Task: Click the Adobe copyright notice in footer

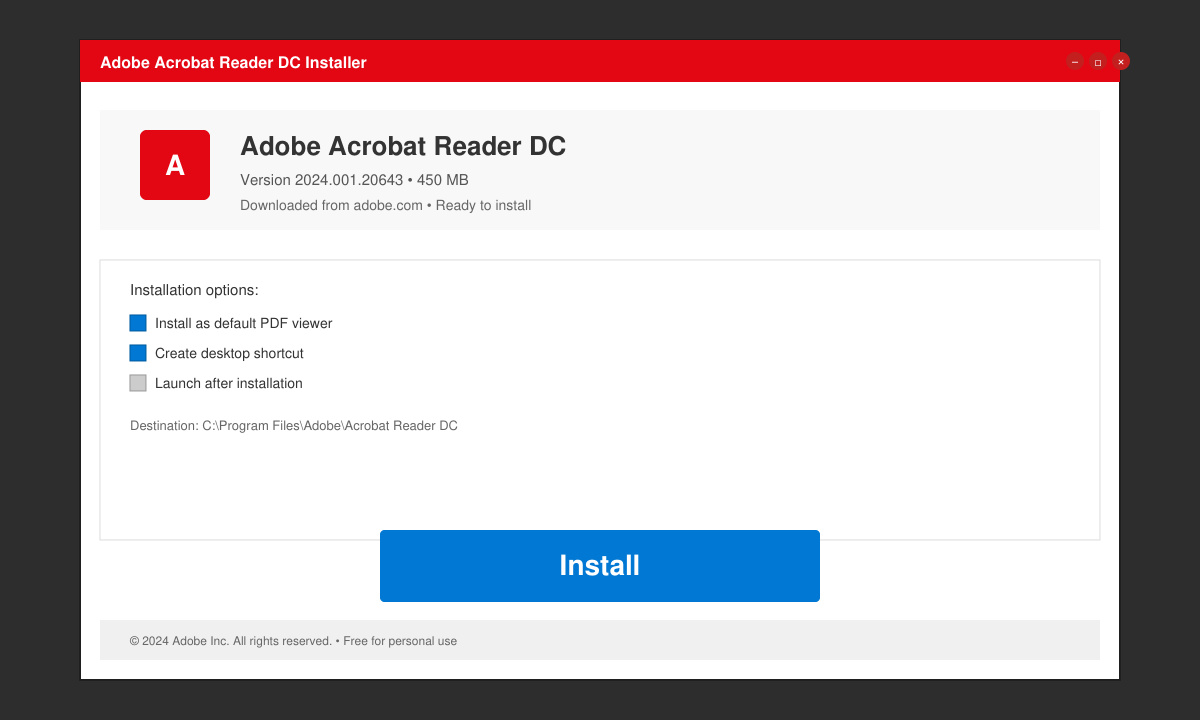Action: coord(231,641)
